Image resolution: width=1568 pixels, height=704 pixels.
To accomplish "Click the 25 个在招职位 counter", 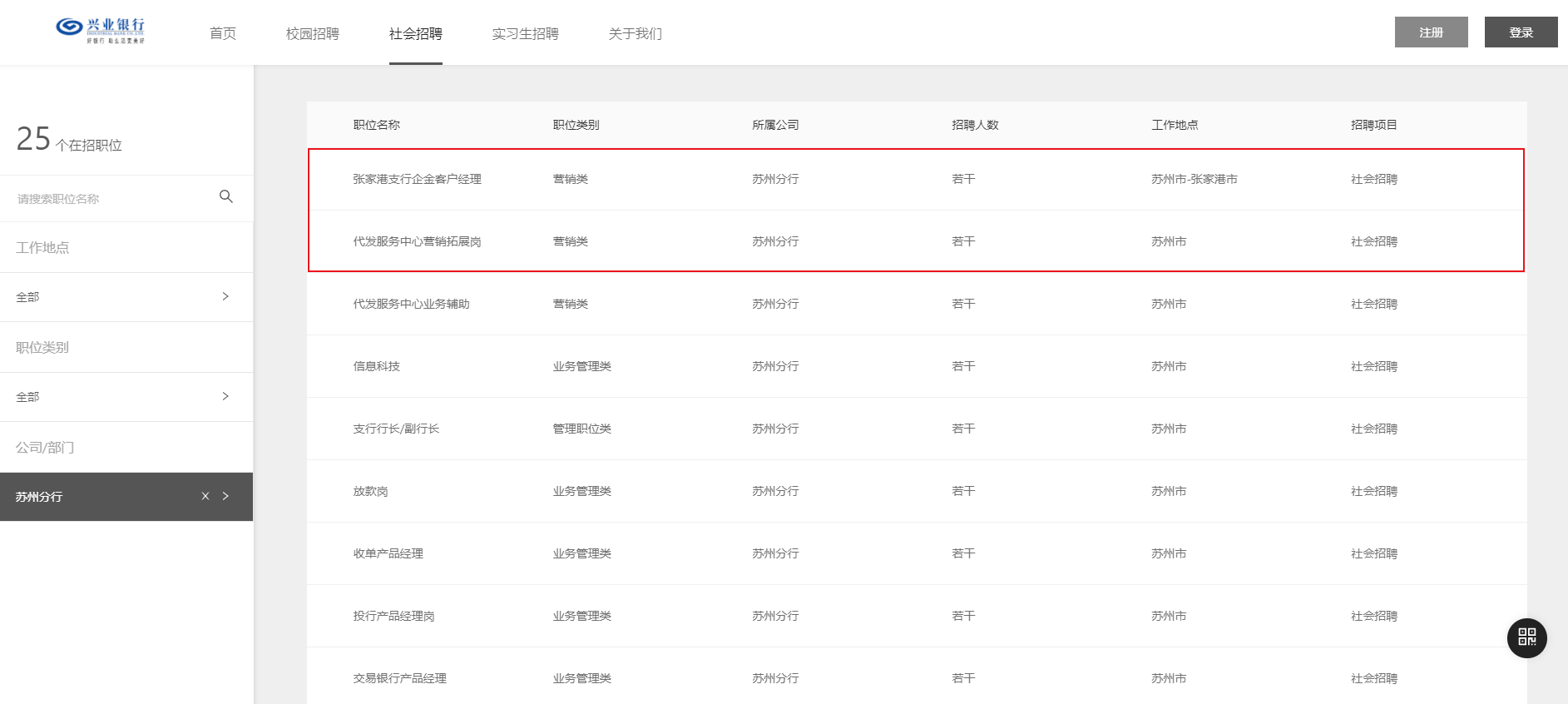I will [x=69, y=139].
